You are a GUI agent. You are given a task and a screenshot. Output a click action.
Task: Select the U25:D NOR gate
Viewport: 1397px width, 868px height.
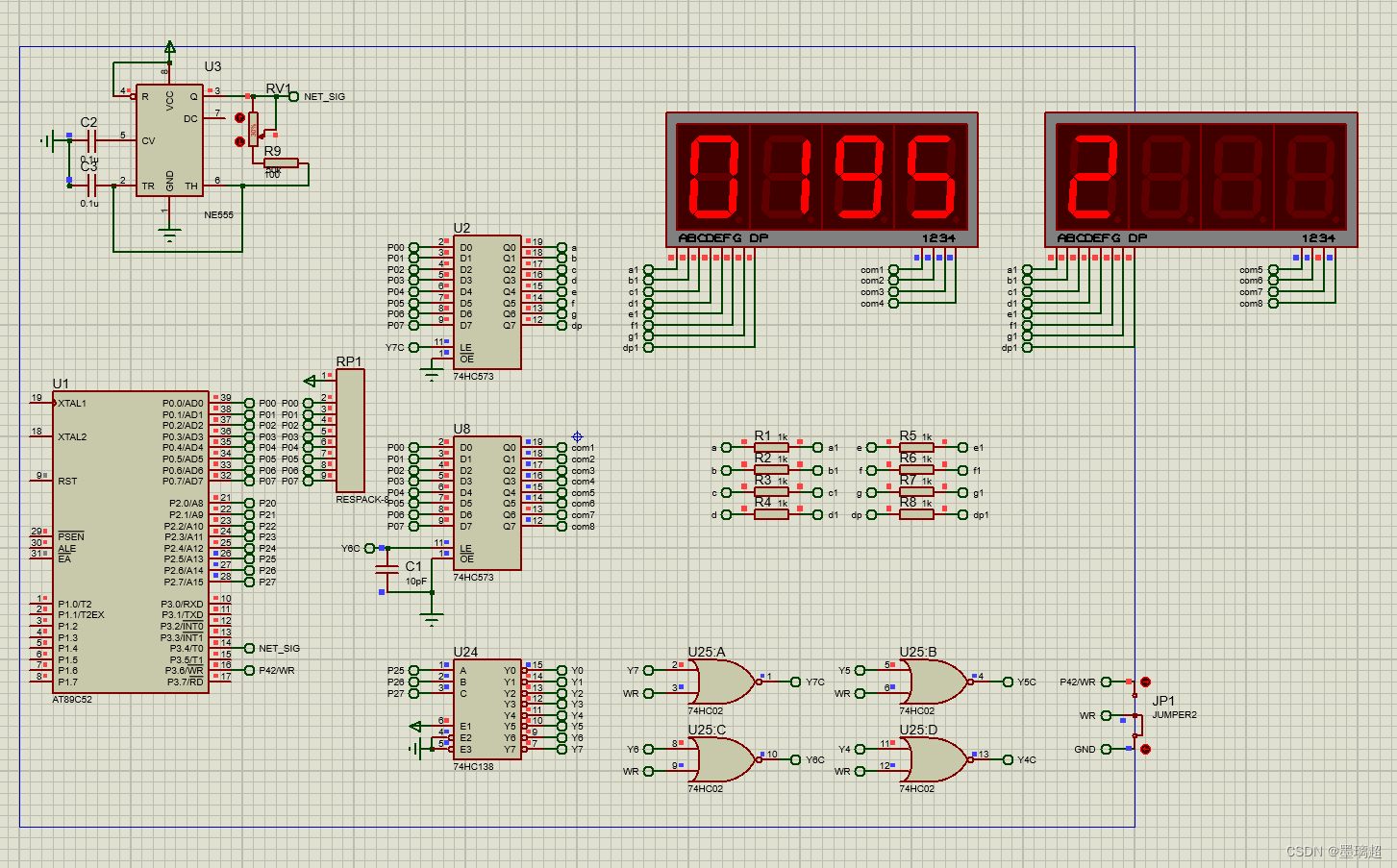(x=935, y=759)
